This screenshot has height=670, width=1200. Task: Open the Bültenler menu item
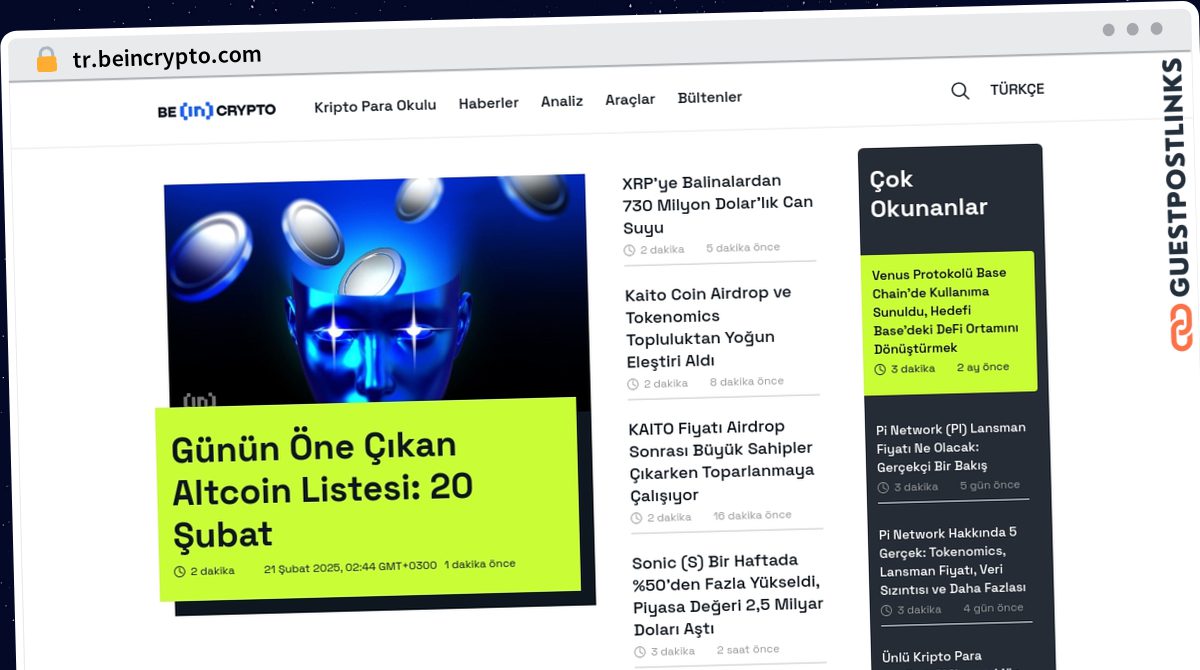click(x=710, y=97)
